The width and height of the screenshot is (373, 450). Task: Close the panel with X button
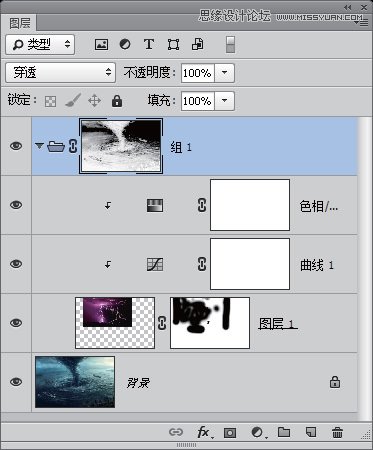[364, 7]
